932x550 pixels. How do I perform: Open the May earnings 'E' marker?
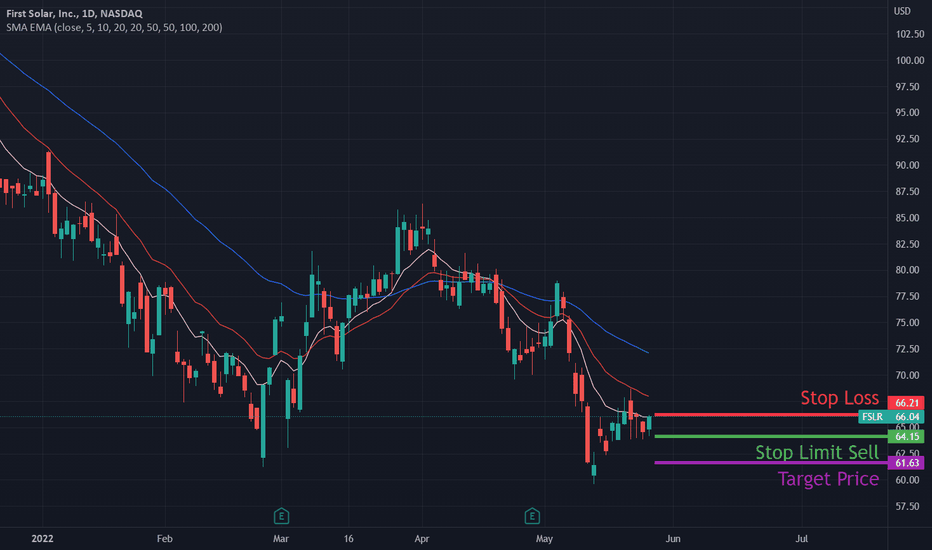pyautogui.click(x=532, y=516)
